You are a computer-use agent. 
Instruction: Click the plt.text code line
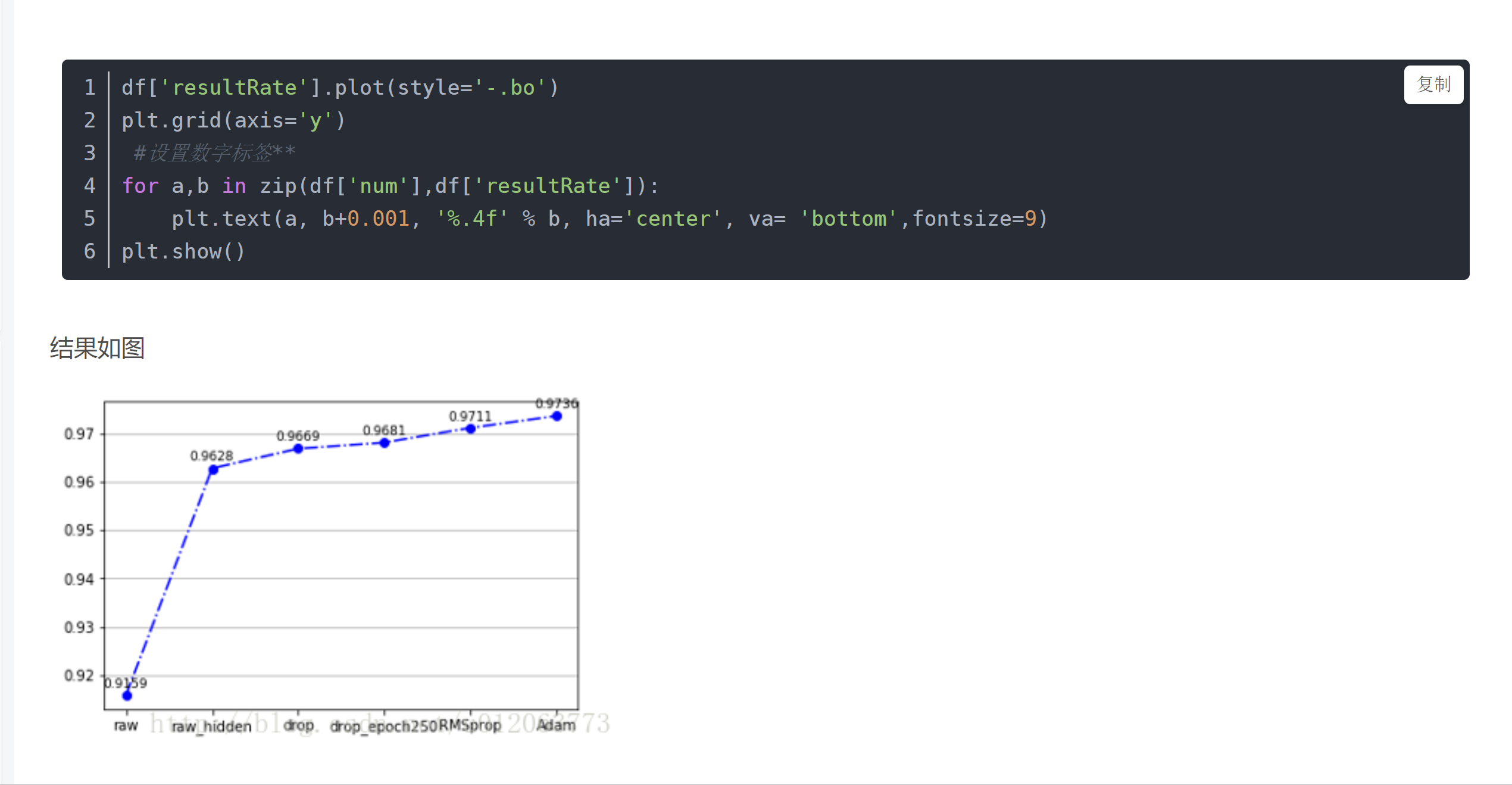point(610,219)
